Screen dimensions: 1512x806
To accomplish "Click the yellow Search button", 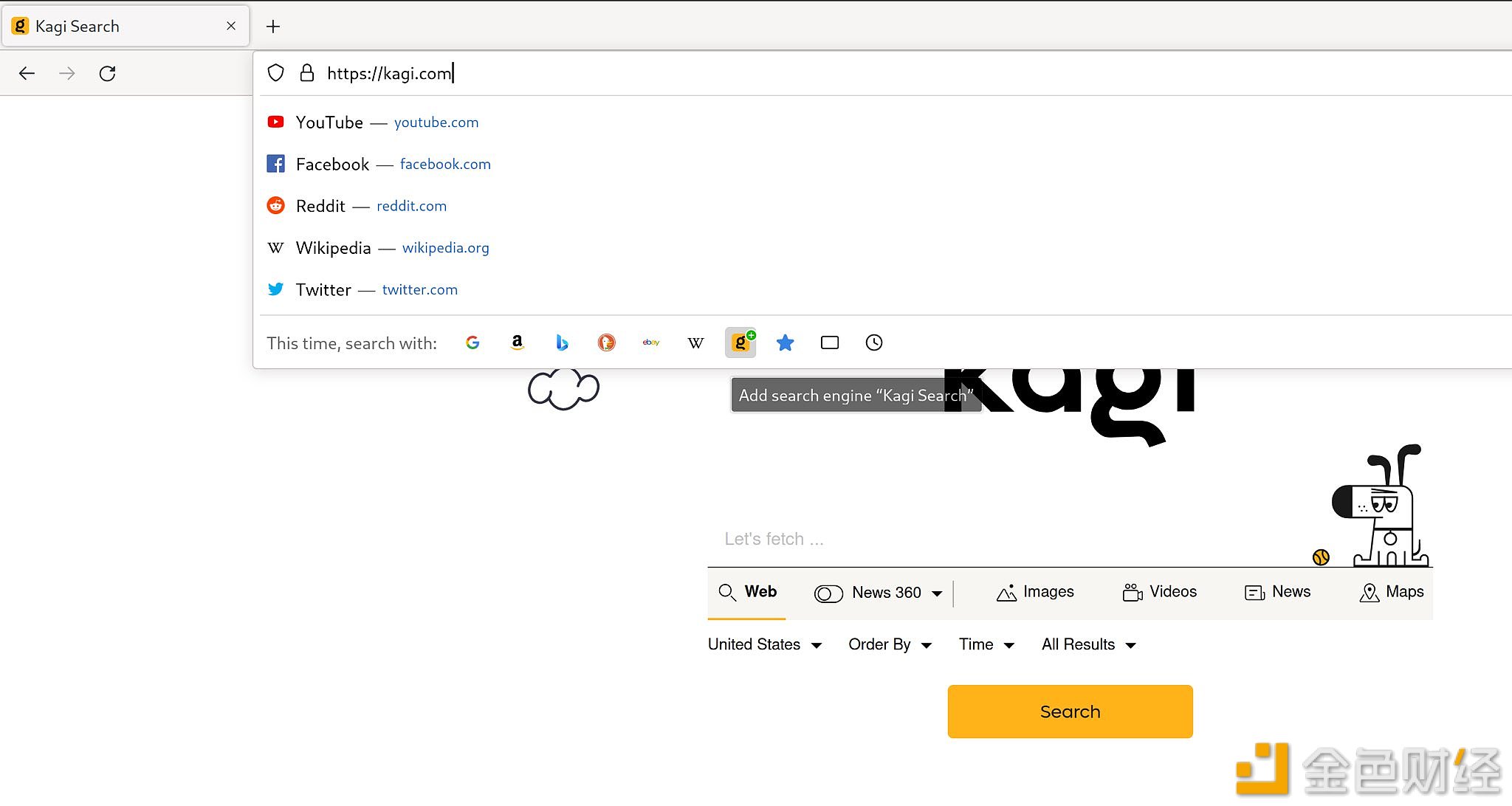I will (x=1070, y=712).
